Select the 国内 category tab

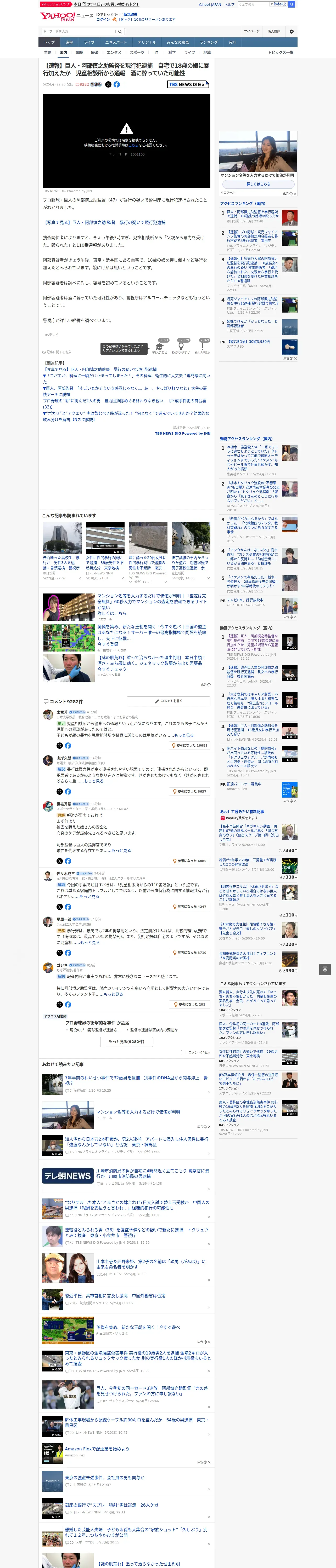click(63, 52)
